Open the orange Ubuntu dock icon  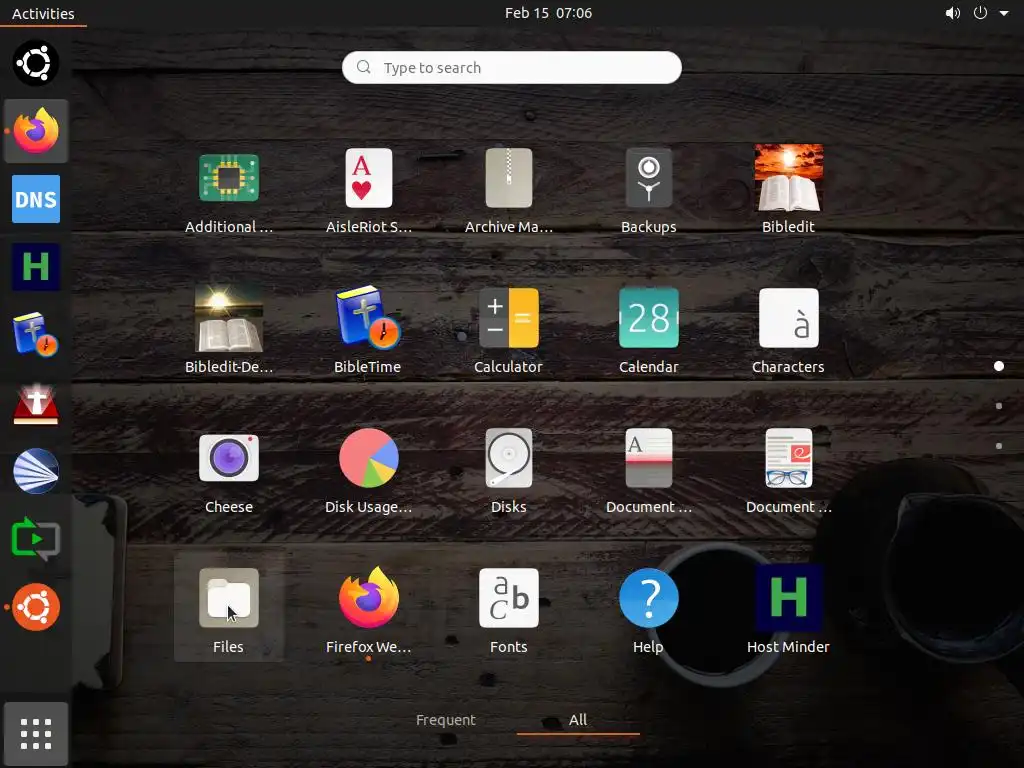[x=36, y=607]
